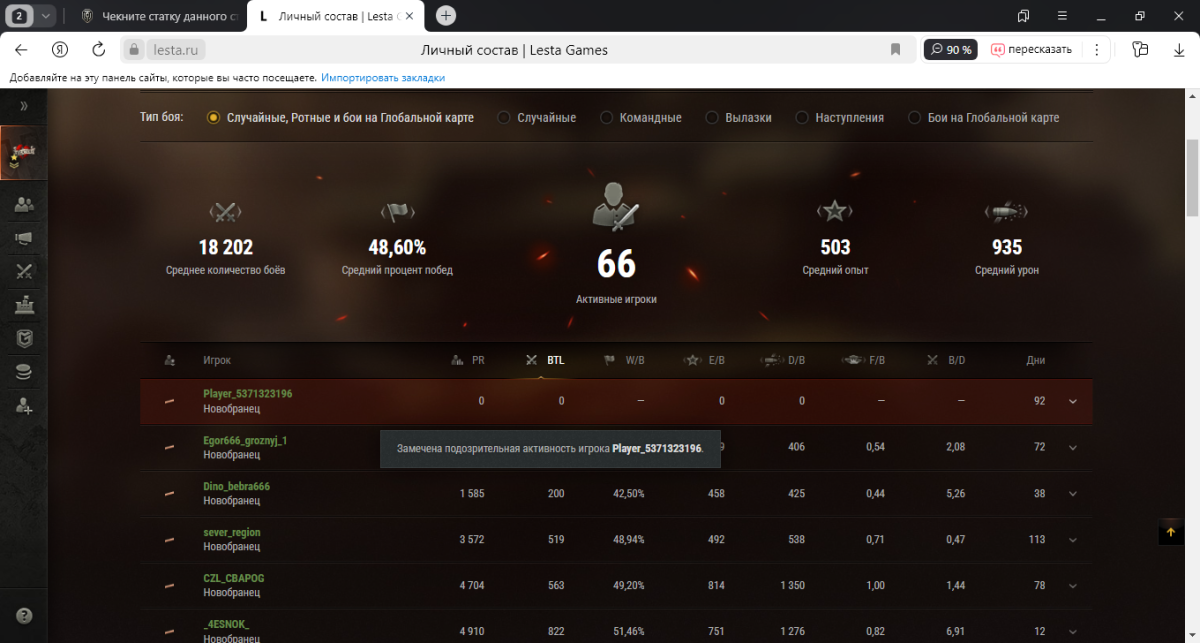Click the yellow scroll-to-top arrow button
Viewport: 1200px width, 643px height.
1170,533
